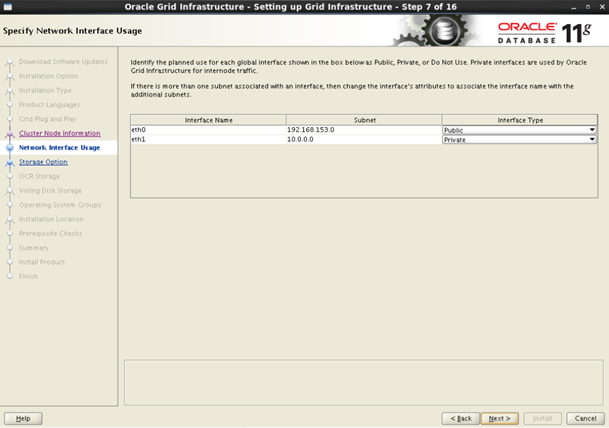609x428 pixels.
Task: Click the Oracle Database 11g logo
Action: (x=545, y=33)
